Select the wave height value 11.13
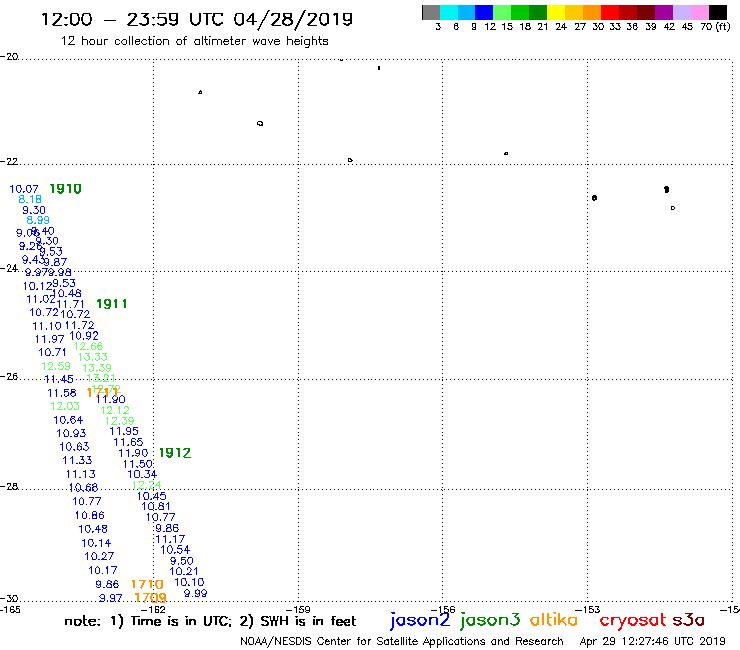This screenshot has height=650, width=740. (x=81, y=474)
